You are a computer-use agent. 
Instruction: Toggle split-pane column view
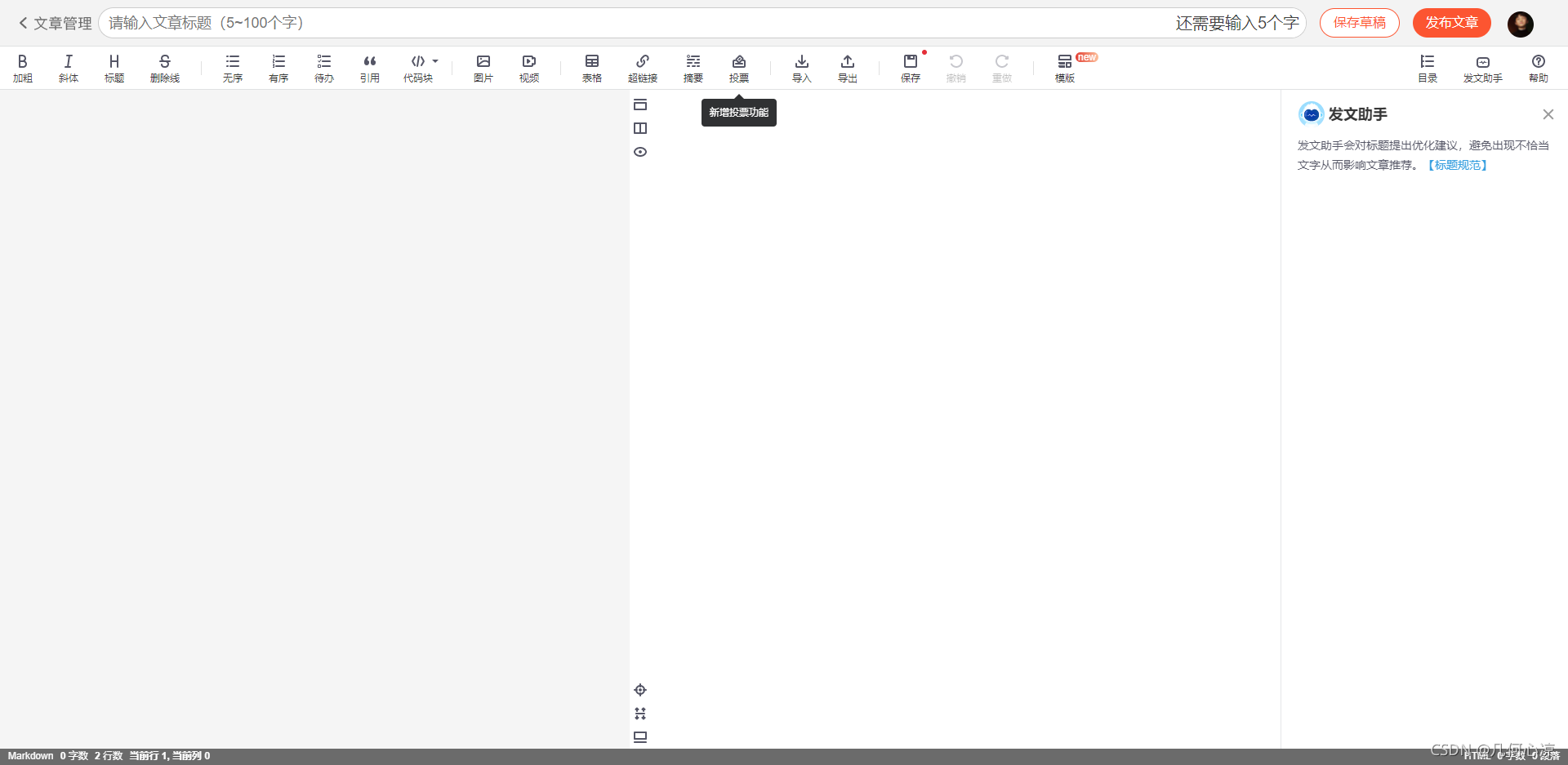point(640,128)
